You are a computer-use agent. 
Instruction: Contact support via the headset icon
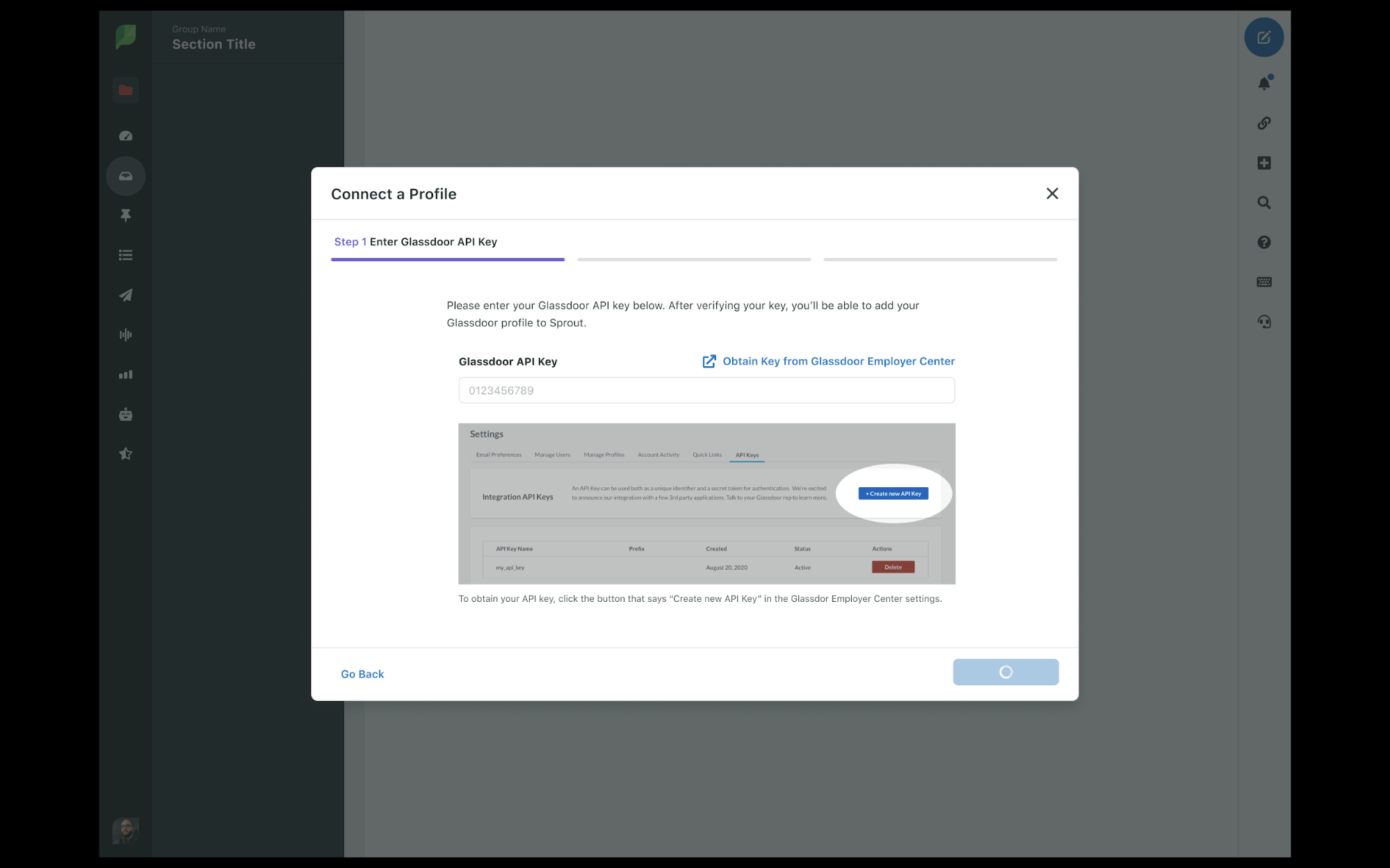(1263, 321)
